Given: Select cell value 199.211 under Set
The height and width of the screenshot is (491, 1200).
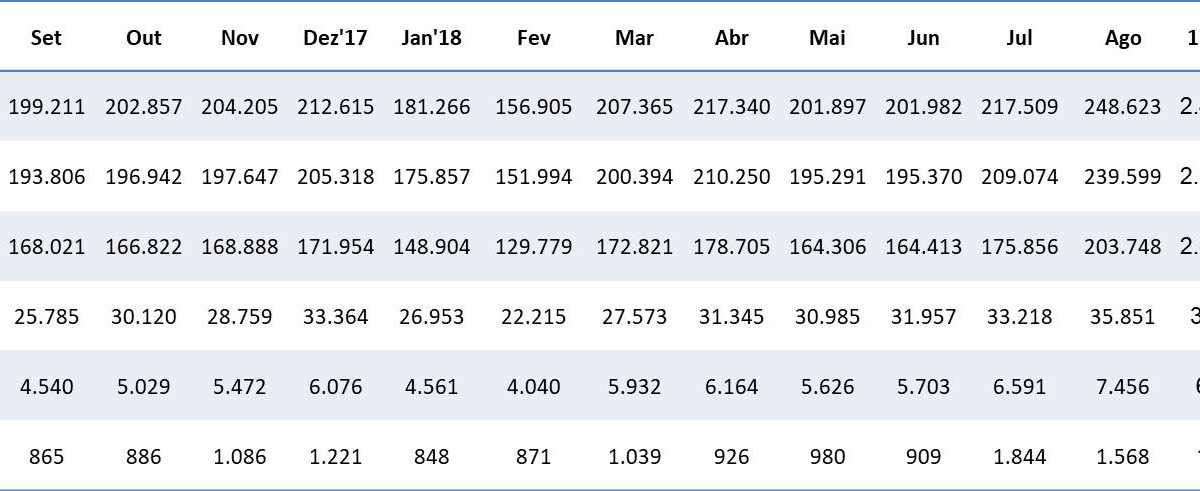Looking at the screenshot, I should (47, 107).
